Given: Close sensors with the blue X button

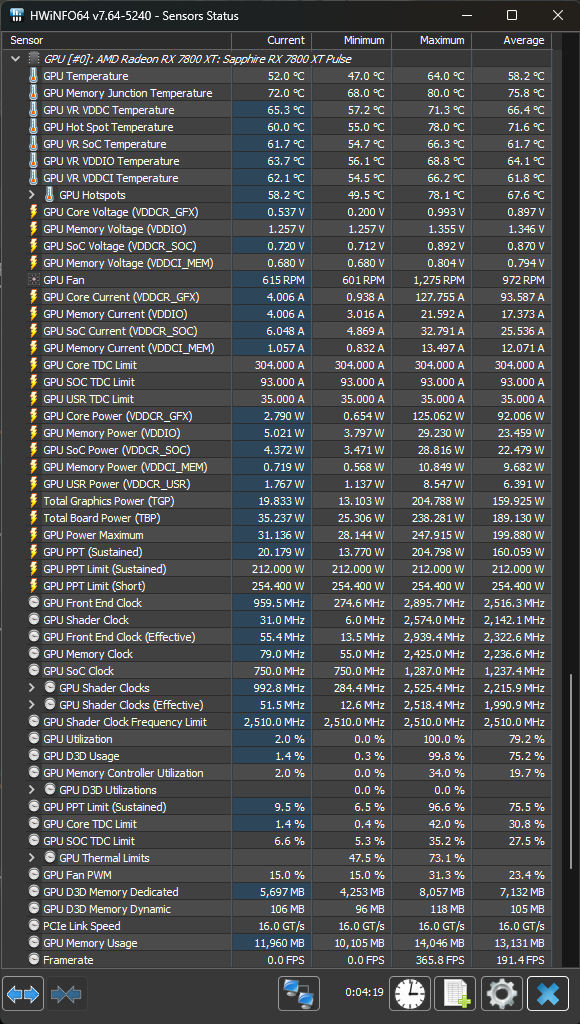Looking at the screenshot, I should [548, 994].
